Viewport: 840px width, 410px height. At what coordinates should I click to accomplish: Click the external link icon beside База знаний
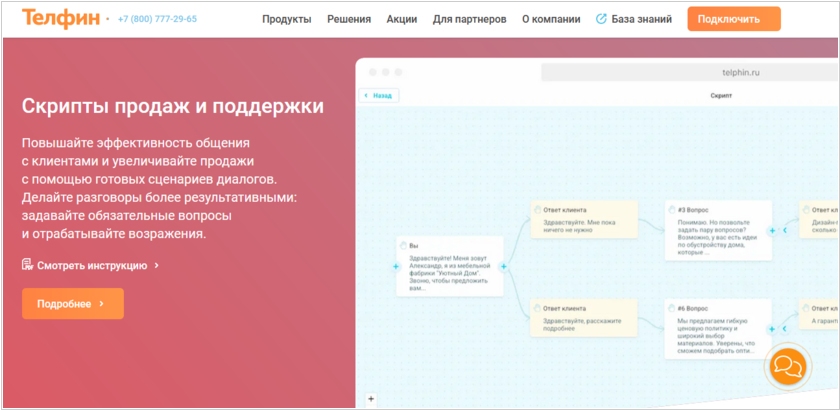pyautogui.click(x=601, y=19)
